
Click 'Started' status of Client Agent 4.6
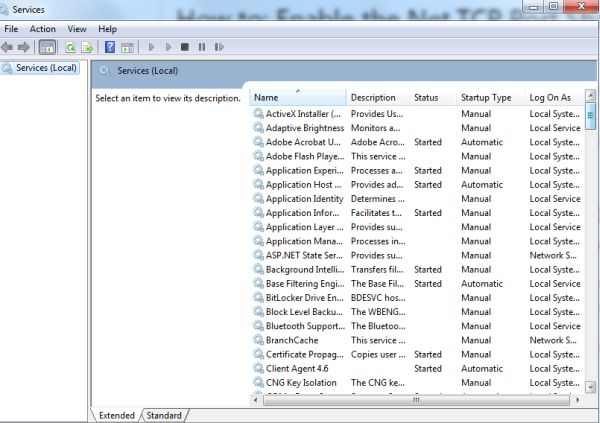click(x=428, y=369)
